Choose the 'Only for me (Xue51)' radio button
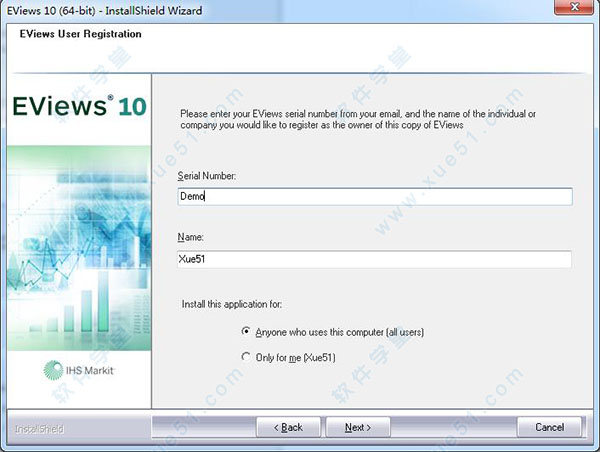This screenshot has height=452, width=600. [x=246, y=356]
